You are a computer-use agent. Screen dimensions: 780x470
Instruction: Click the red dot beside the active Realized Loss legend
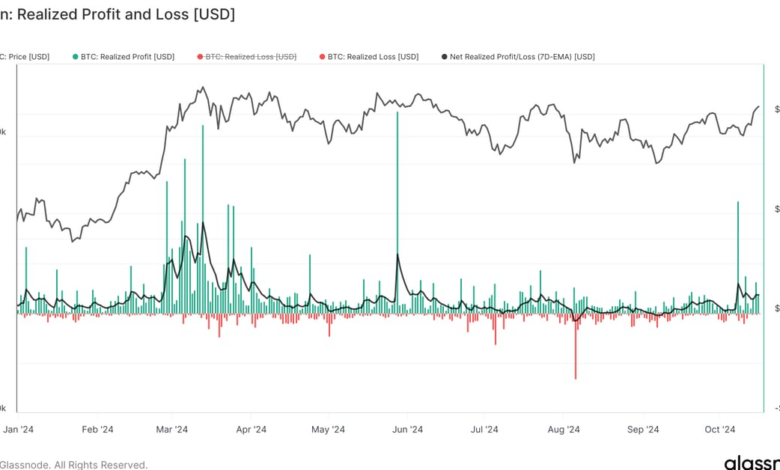click(x=324, y=57)
